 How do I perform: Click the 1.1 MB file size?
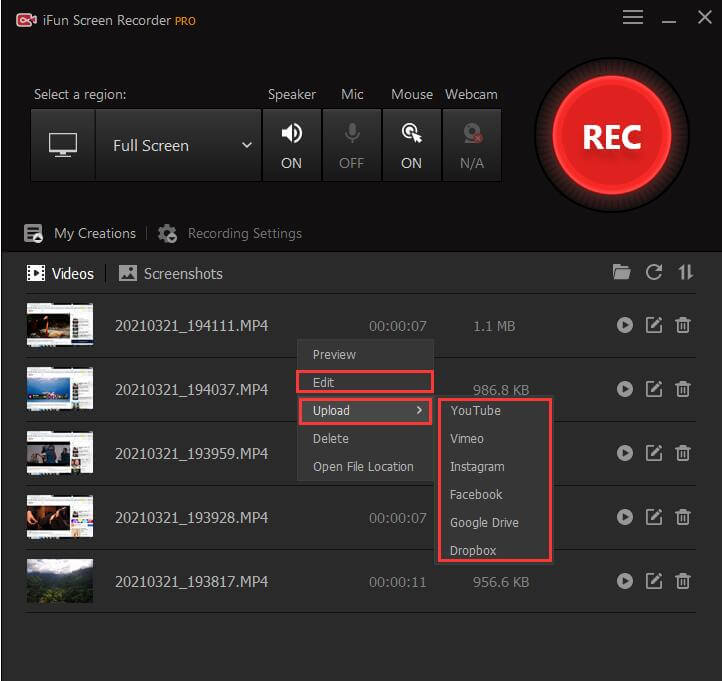494,326
